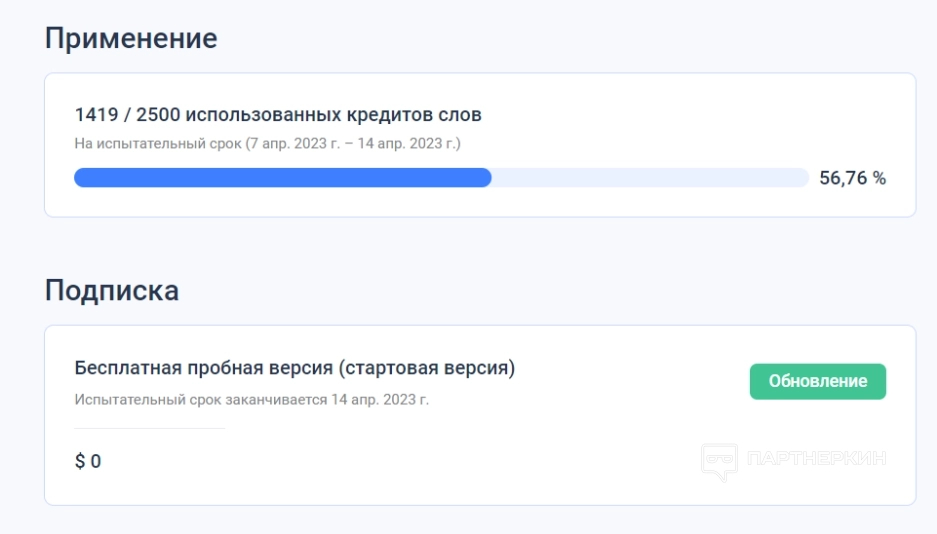Image resolution: width=937 pixels, height=534 pixels.
Task: Click the Партнеркин chat bubble logo icon
Action: (719, 462)
